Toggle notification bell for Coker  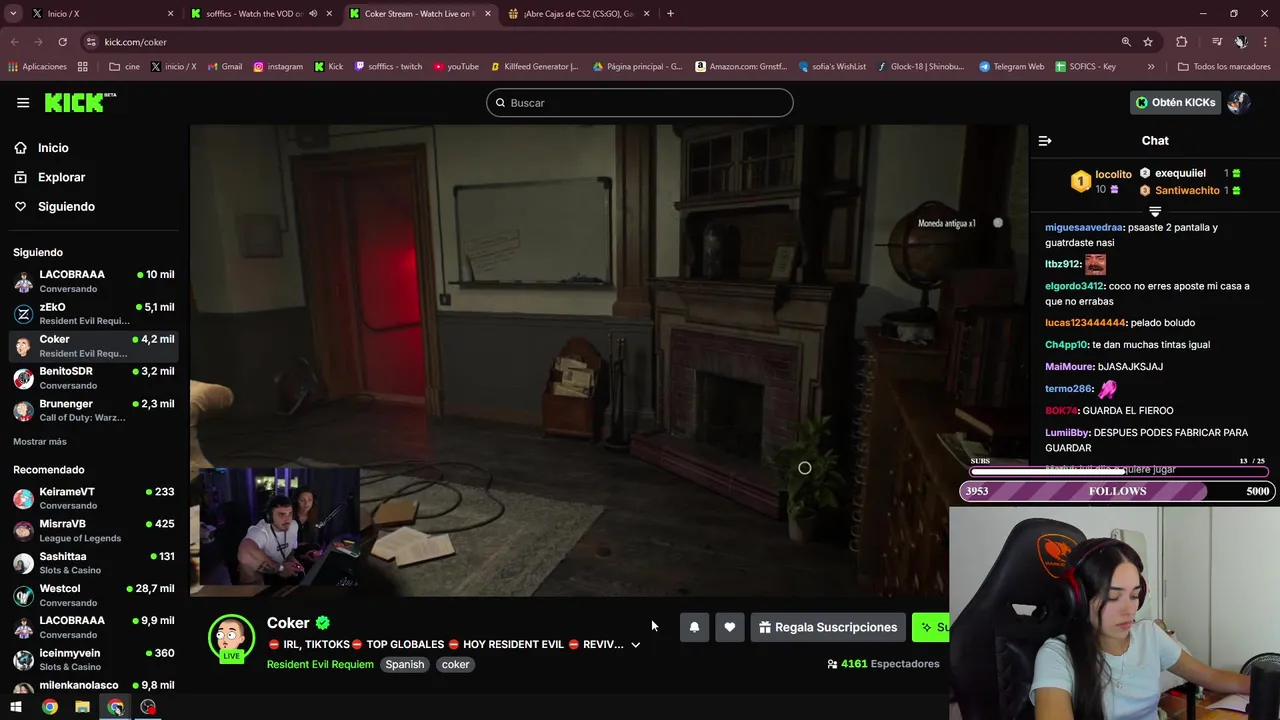click(694, 627)
